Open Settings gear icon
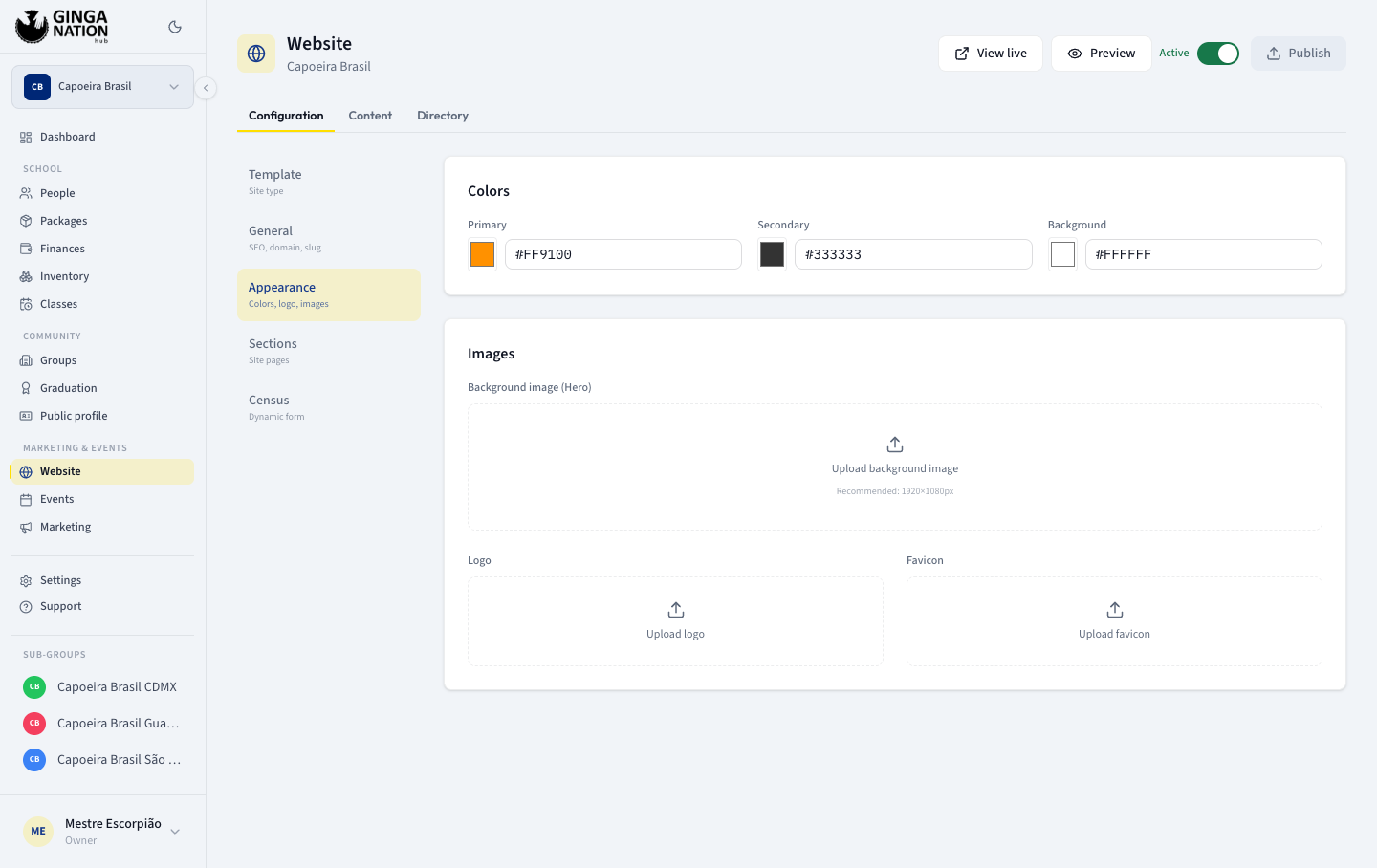 (26, 580)
